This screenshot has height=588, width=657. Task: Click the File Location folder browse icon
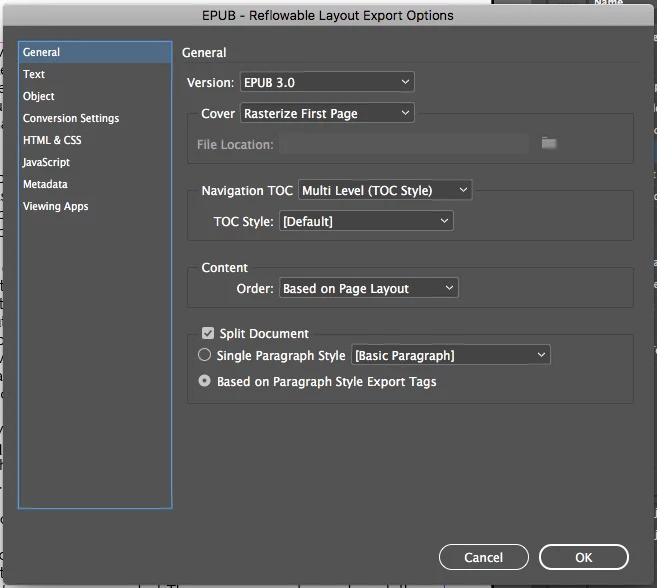pos(549,143)
